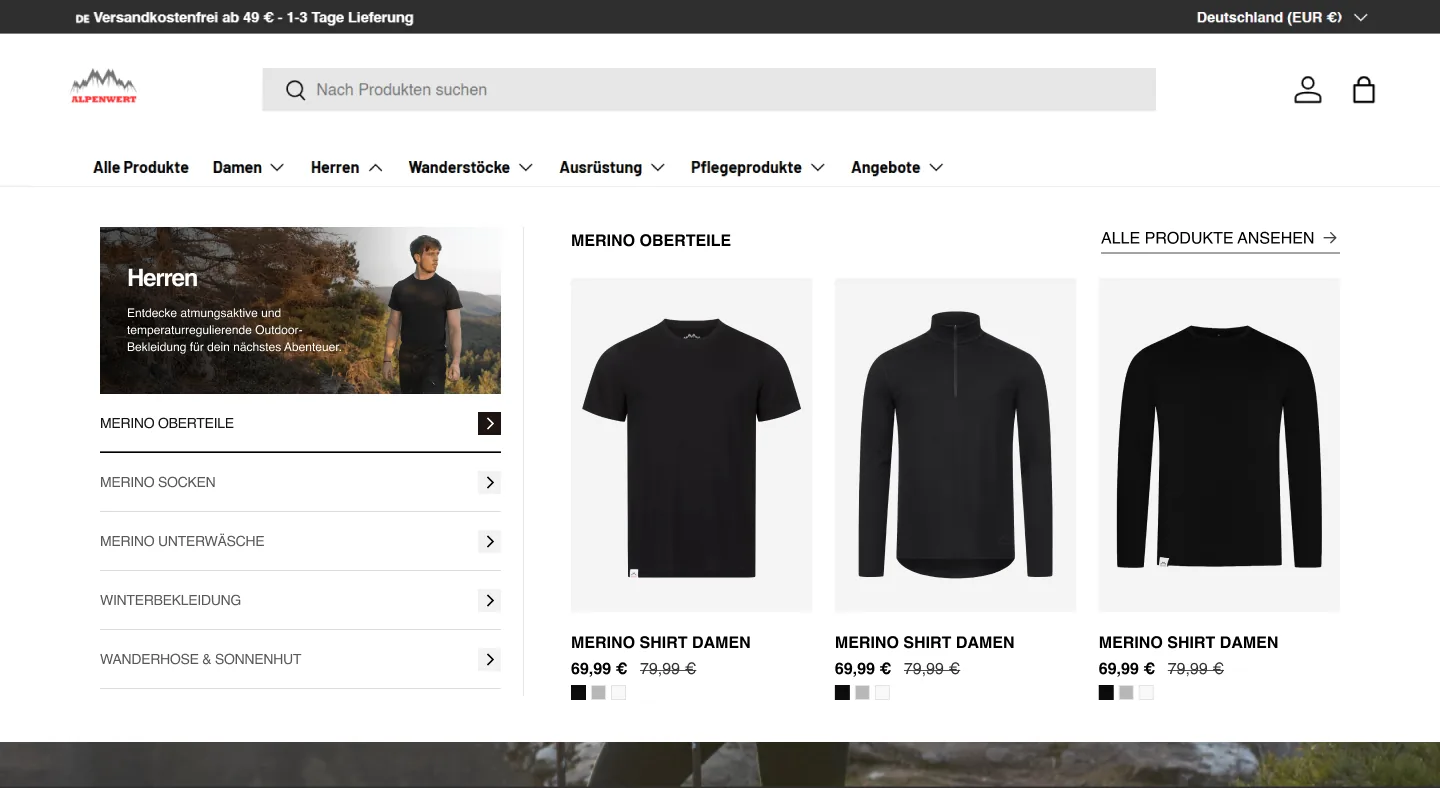Click the Merino Oberteile section heading
1440x788 pixels.
pos(651,240)
